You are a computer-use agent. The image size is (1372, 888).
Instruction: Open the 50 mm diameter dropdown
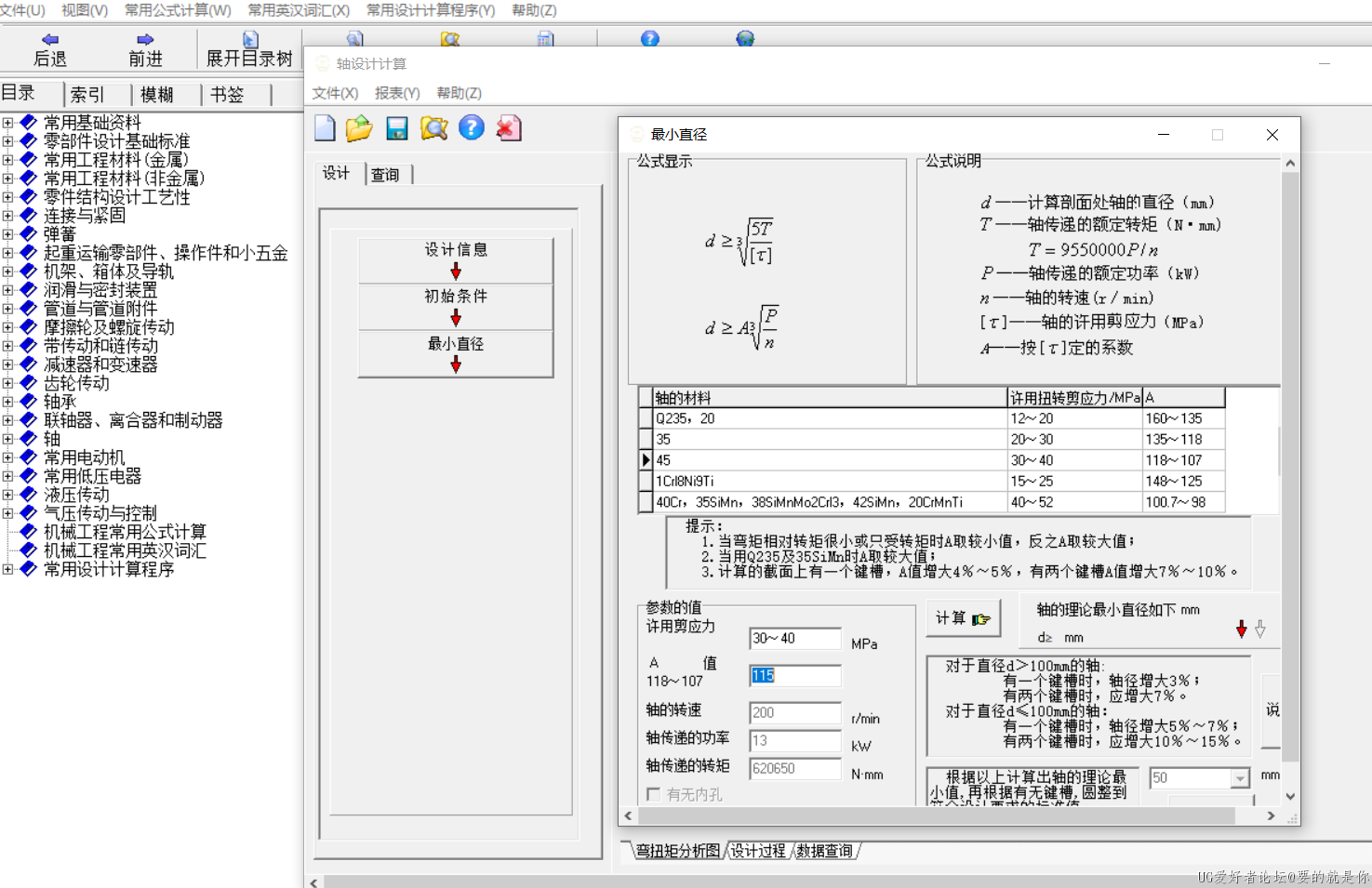pos(1240,778)
